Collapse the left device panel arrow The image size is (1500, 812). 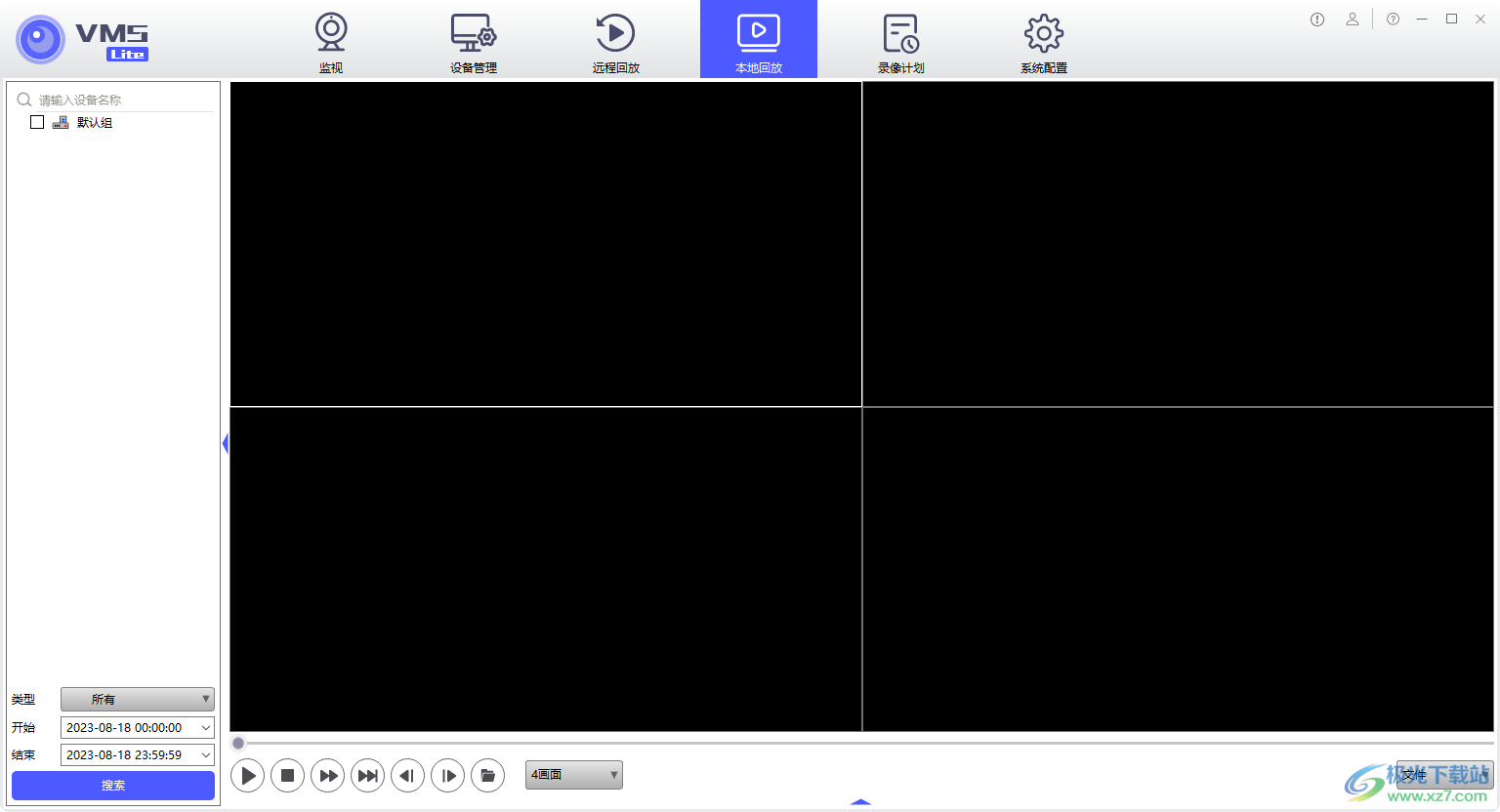point(225,444)
